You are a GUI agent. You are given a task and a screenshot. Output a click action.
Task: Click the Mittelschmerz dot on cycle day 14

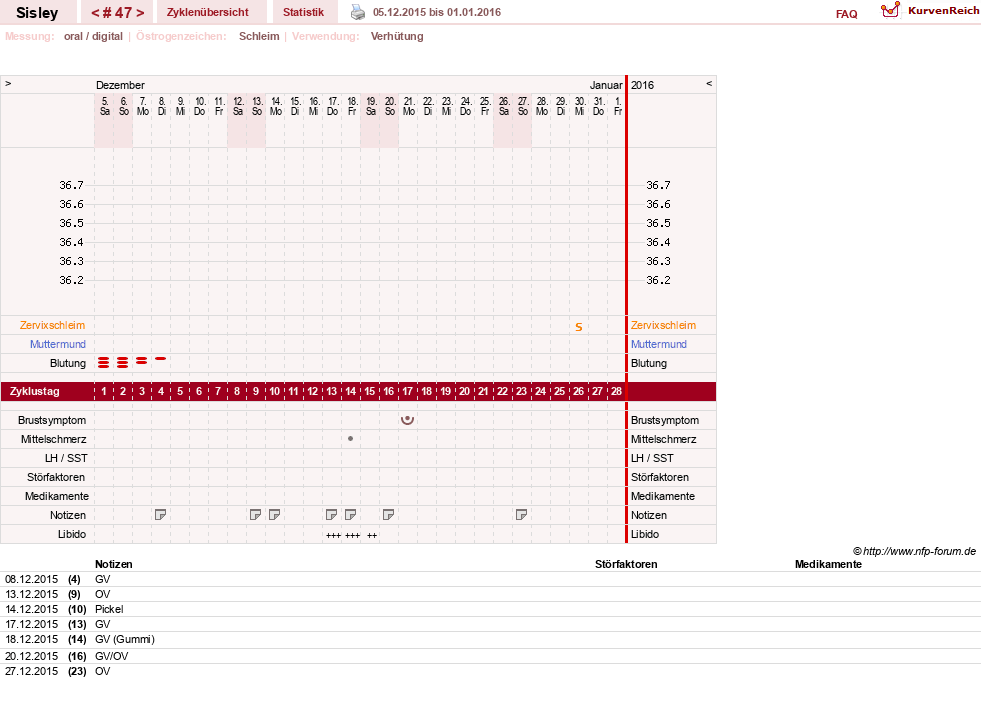(350, 438)
